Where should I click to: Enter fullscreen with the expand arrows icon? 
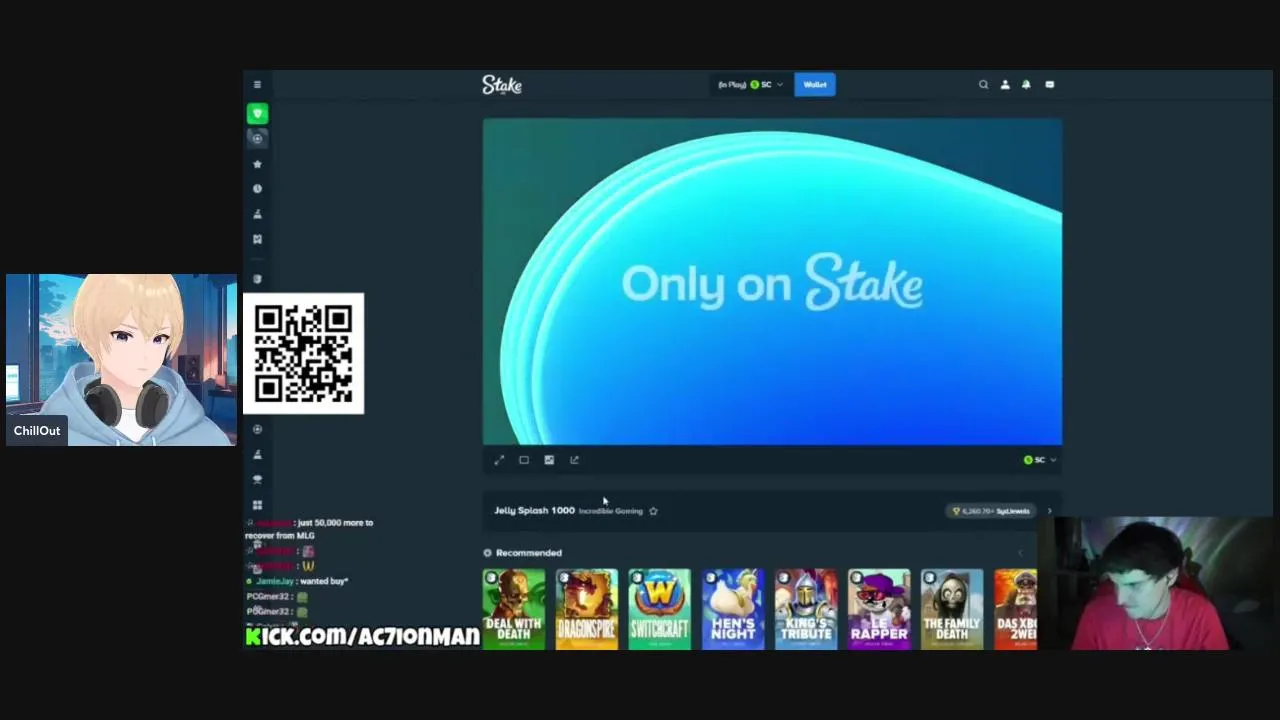pos(499,460)
